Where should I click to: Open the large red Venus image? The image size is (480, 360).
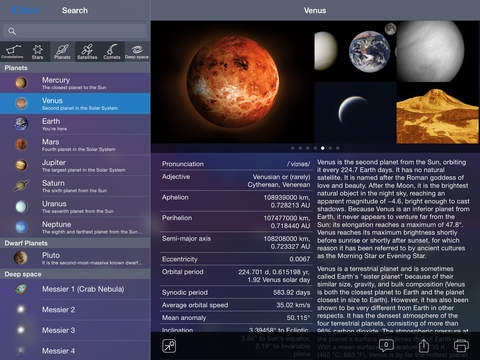coord(232,82)
